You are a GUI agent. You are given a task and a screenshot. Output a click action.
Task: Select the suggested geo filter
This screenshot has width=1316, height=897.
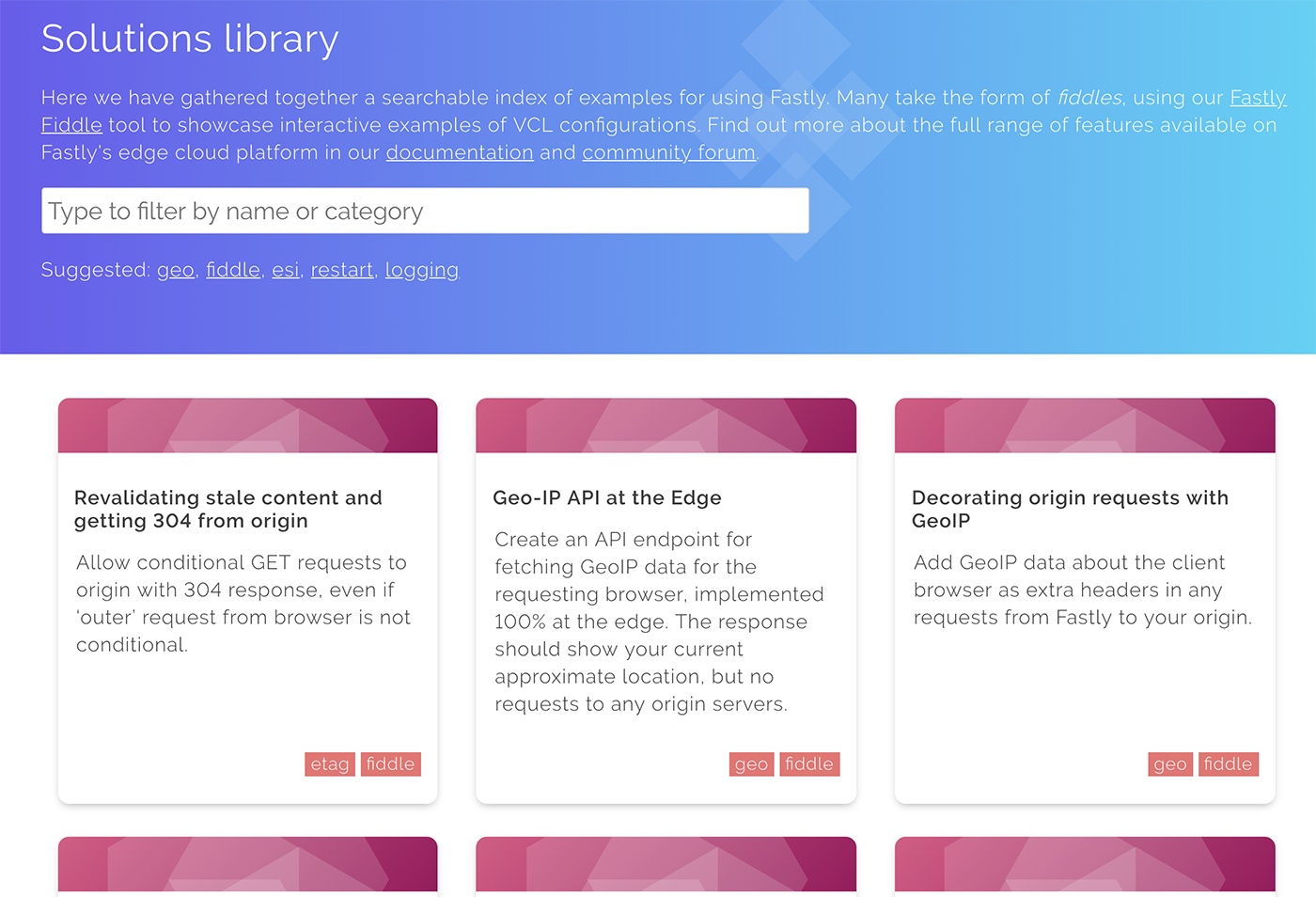tap(176, 270)
